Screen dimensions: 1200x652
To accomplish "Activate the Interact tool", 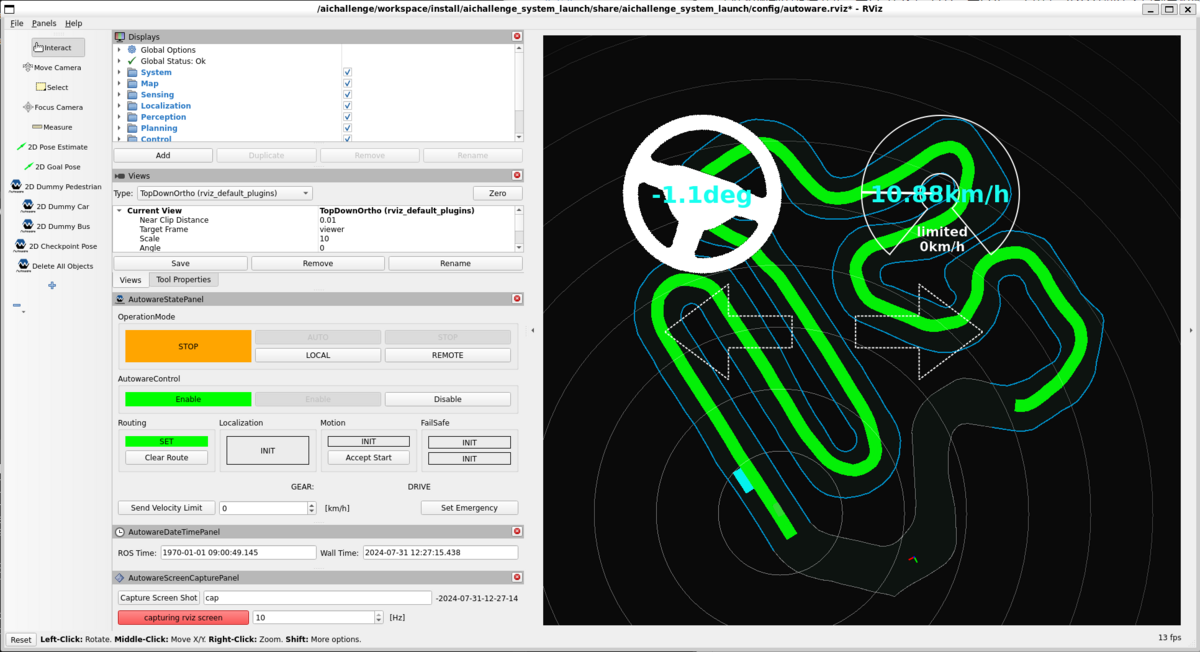I will tap(57, 47).
